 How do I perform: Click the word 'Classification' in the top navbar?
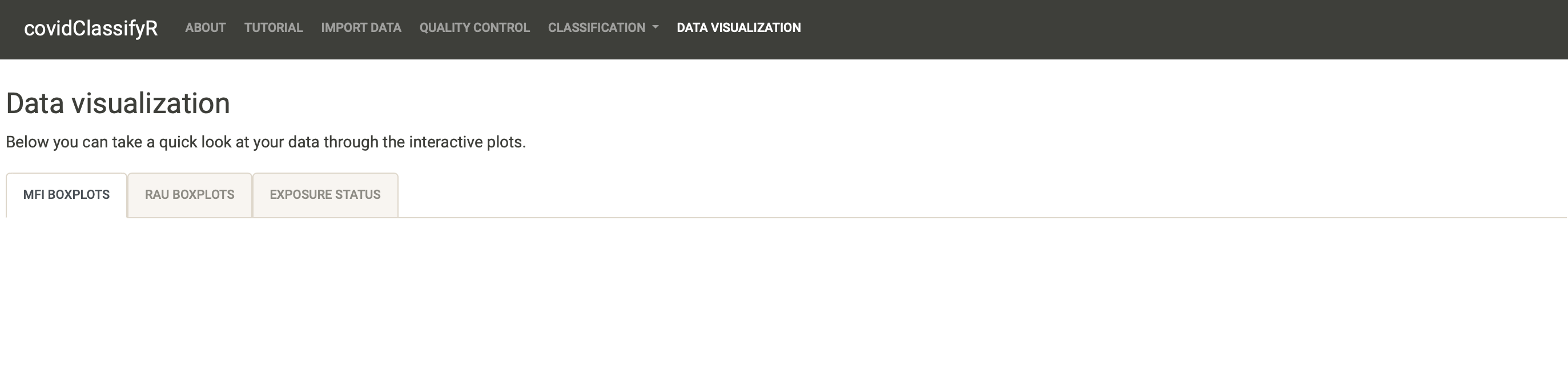tap(597, 27)
